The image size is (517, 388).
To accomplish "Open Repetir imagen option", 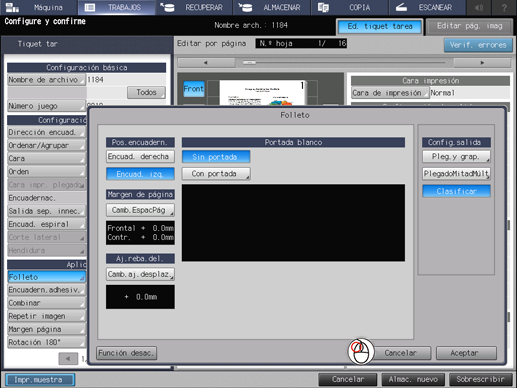I will (46, 316).
